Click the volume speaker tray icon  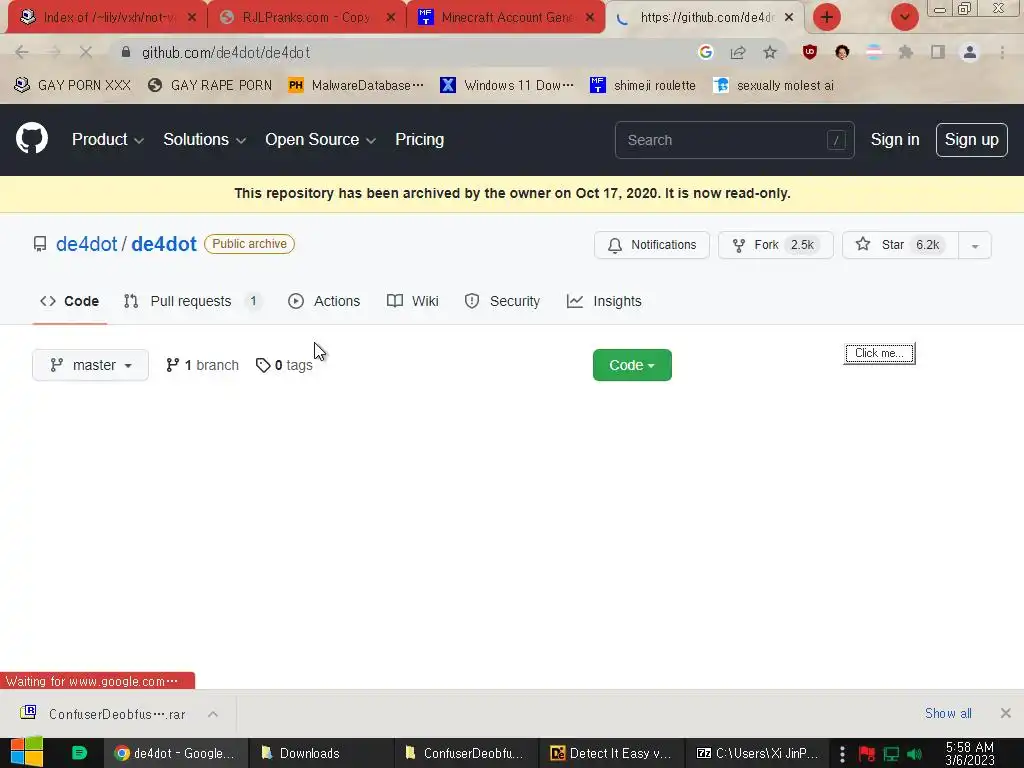pos(914,754)
